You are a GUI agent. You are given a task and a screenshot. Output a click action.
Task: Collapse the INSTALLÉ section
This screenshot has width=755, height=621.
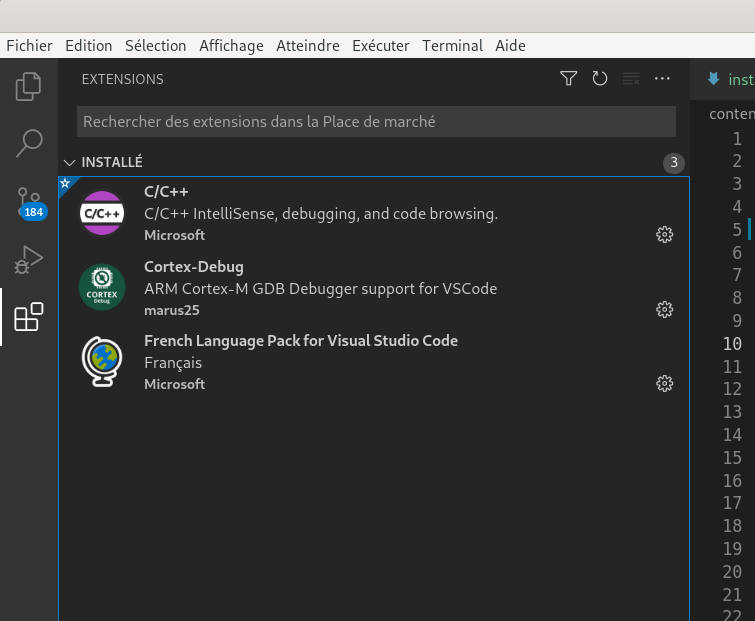(x=69, y=162)
